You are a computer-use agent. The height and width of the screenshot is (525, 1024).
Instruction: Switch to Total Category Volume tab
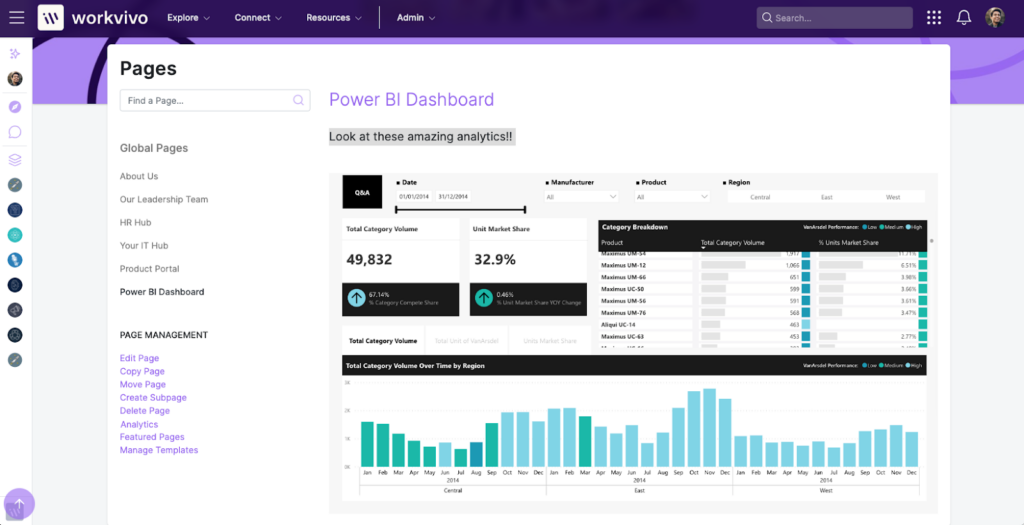point(383,341)
